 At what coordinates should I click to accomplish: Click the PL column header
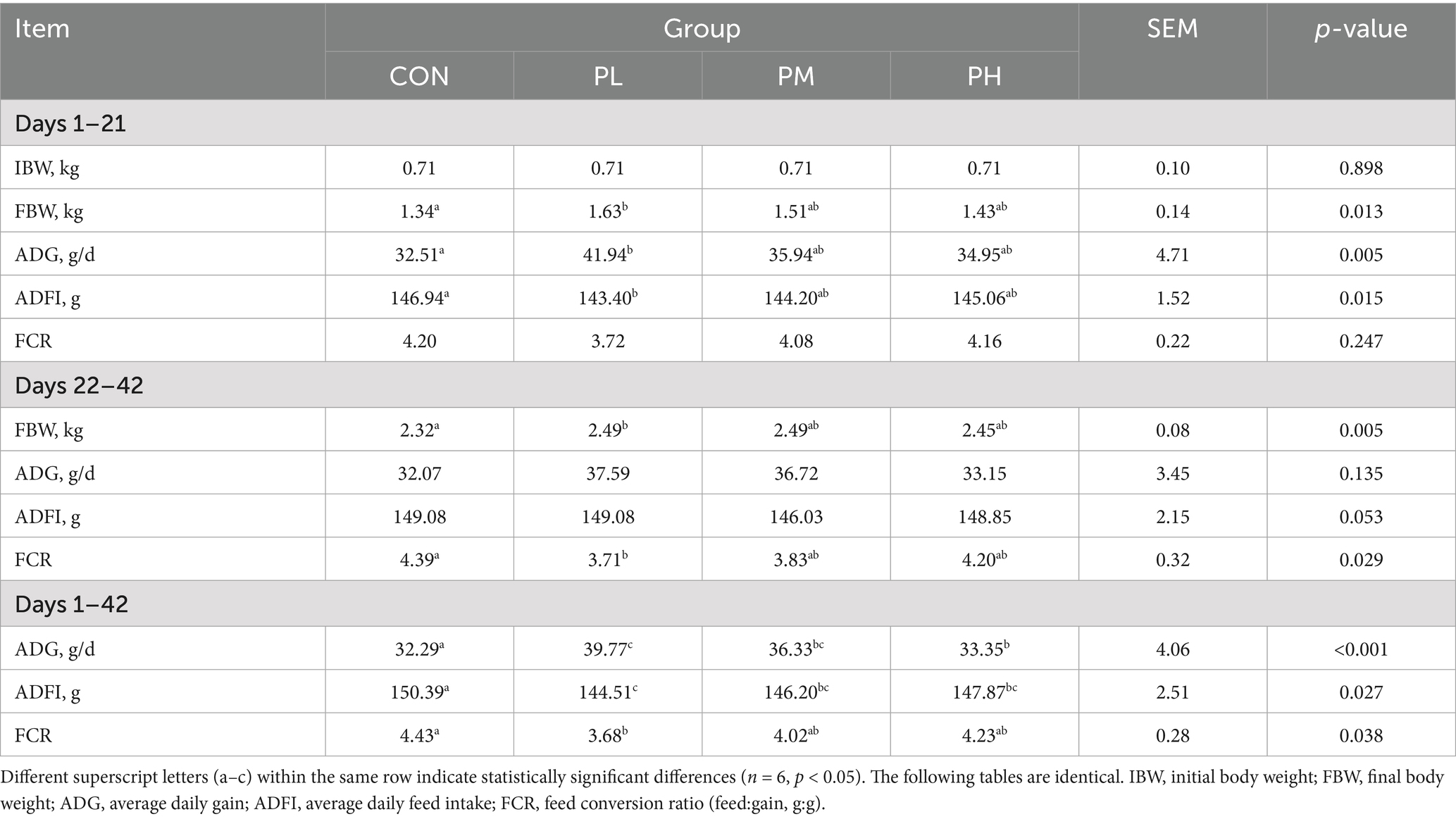608,75
